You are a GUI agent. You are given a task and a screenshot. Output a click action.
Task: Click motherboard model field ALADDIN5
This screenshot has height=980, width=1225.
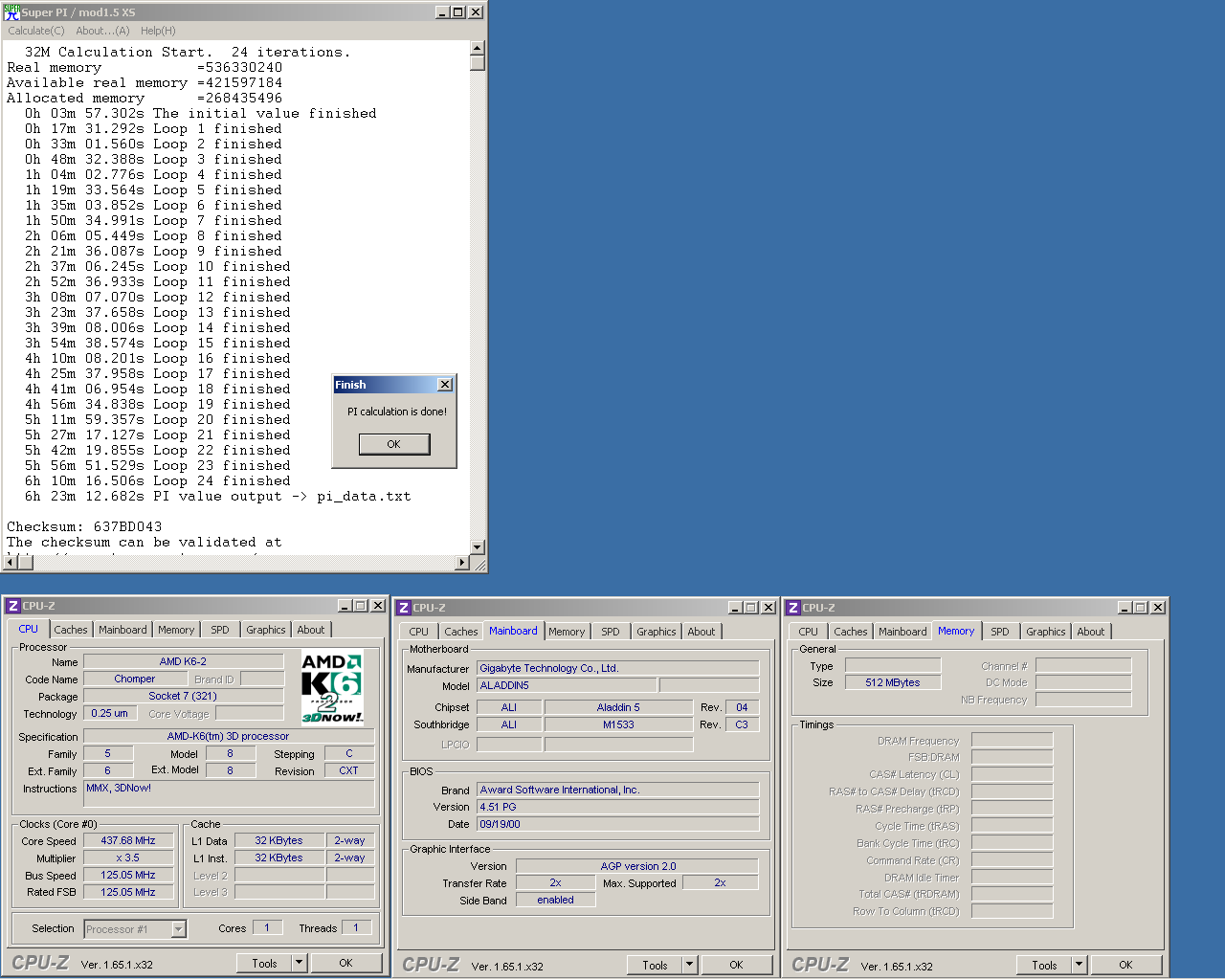(567, 685)
